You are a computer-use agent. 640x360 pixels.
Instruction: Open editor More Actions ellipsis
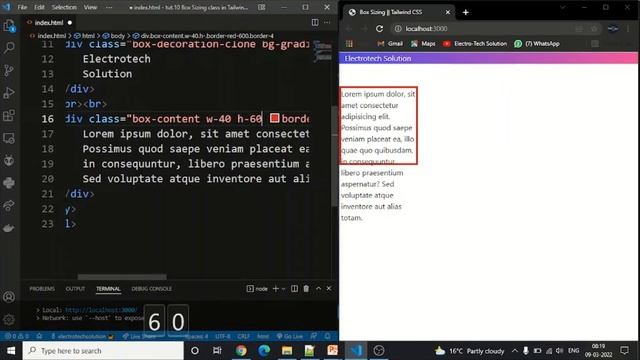[327, 22]
